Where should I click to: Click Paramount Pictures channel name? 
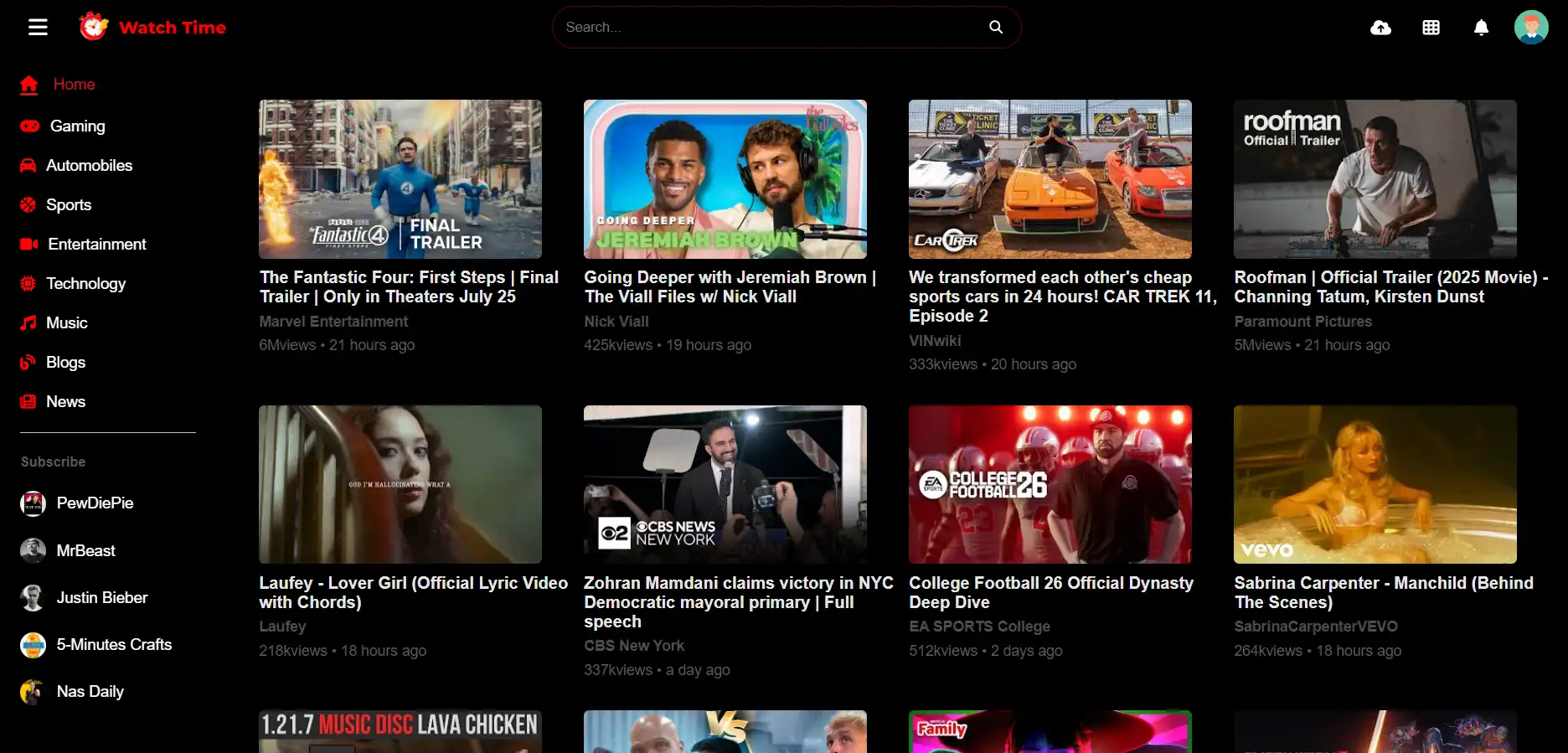click(1303, 322)
